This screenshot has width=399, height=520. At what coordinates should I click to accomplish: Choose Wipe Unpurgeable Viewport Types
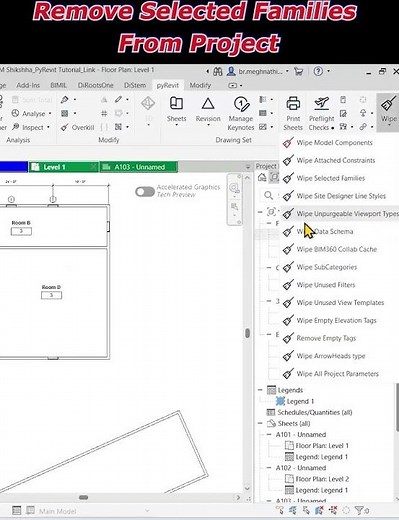[339, 214]
